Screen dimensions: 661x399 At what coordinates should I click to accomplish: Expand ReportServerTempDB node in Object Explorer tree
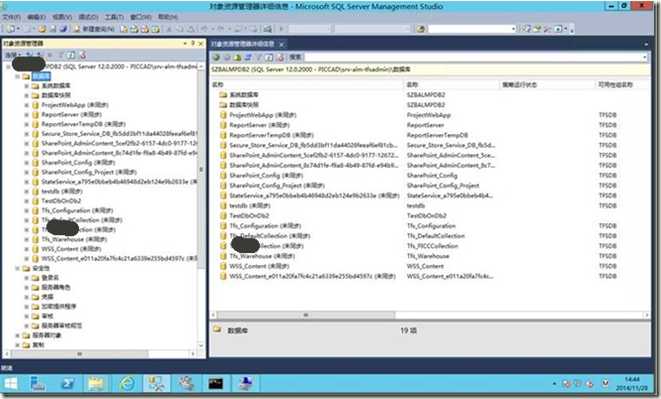[26, 124]
